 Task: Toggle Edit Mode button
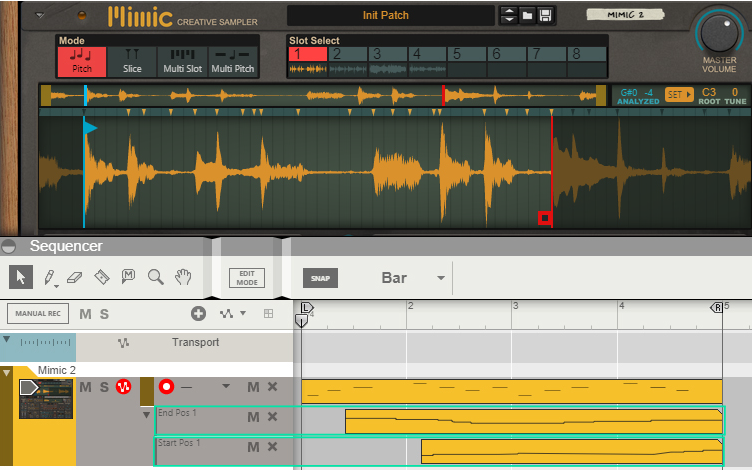[x=247, y=278]
